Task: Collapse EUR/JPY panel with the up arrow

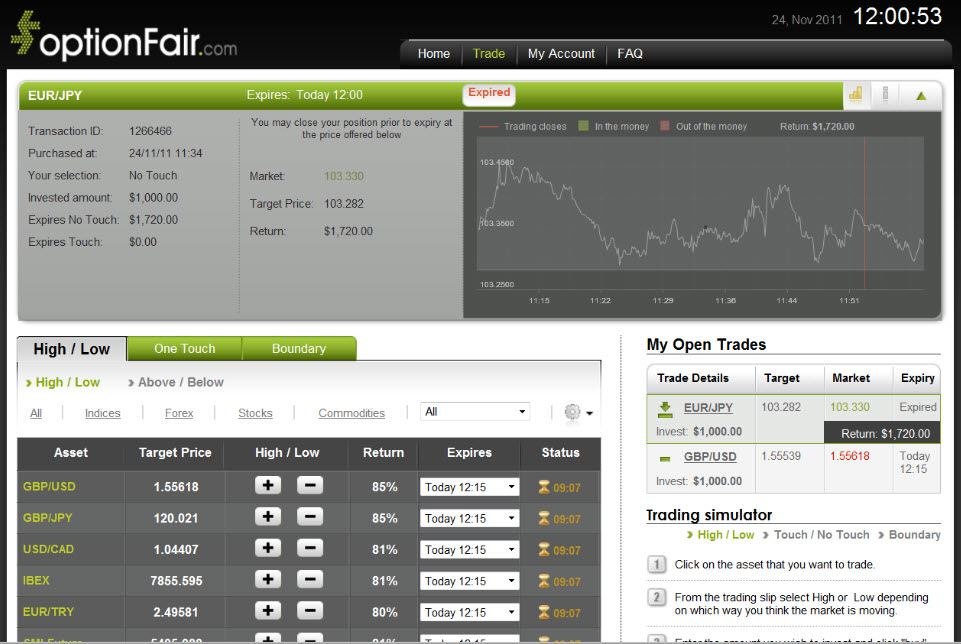Action: [921, 96]
